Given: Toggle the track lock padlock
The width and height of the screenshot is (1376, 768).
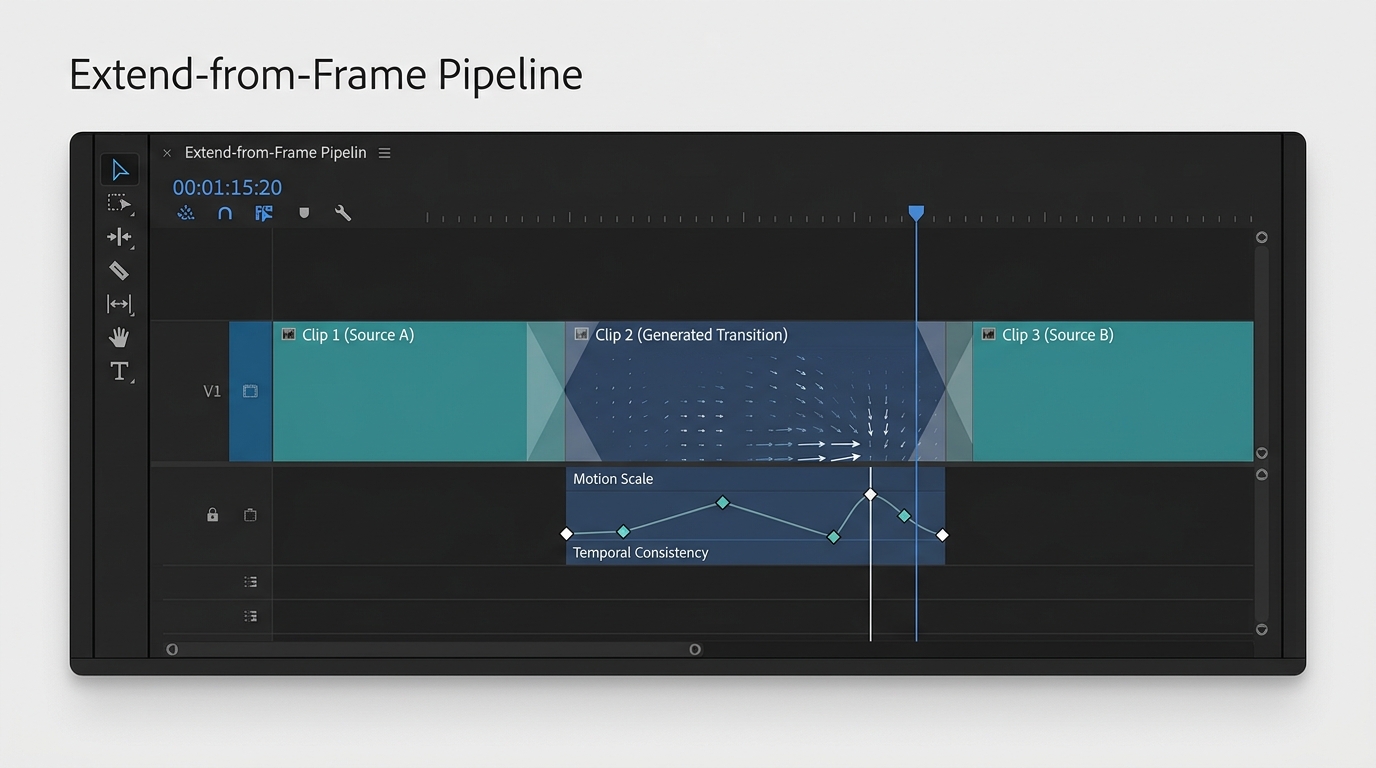Looking at the screenshot, I should (x=212, y=515).
